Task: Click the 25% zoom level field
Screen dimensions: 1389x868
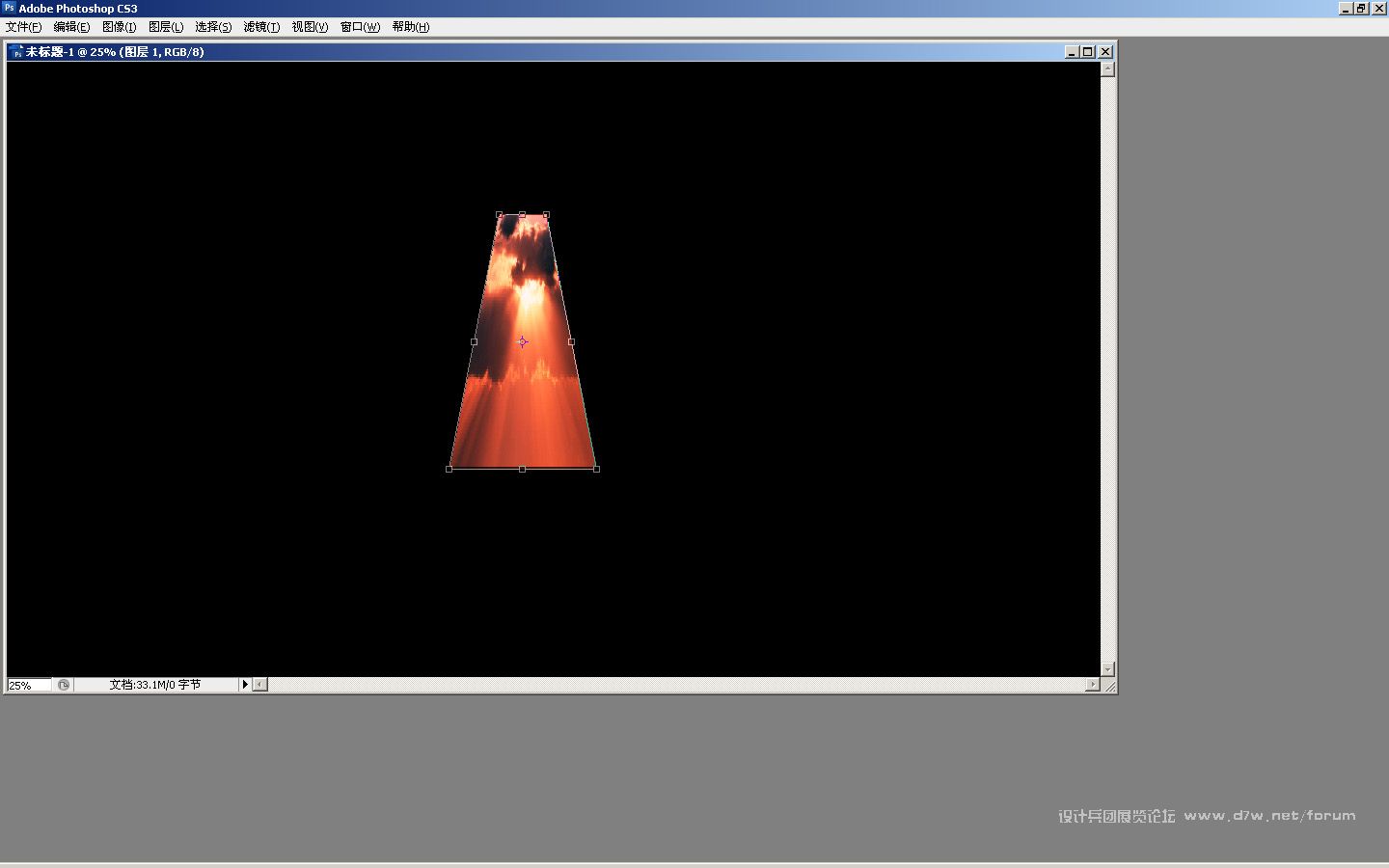Action: [x=29, y=685]
